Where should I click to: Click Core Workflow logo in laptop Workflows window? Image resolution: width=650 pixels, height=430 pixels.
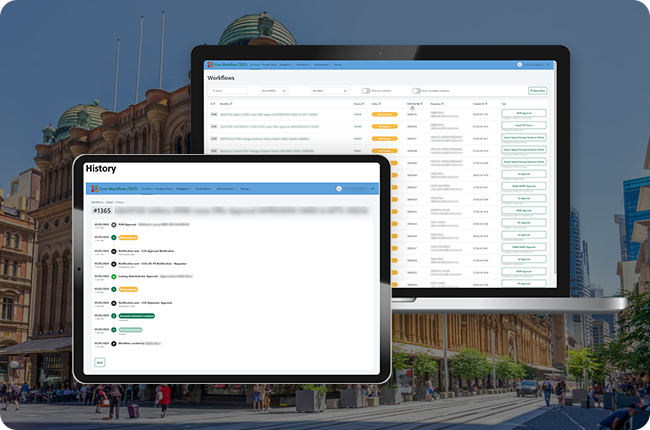pos(210,65)
